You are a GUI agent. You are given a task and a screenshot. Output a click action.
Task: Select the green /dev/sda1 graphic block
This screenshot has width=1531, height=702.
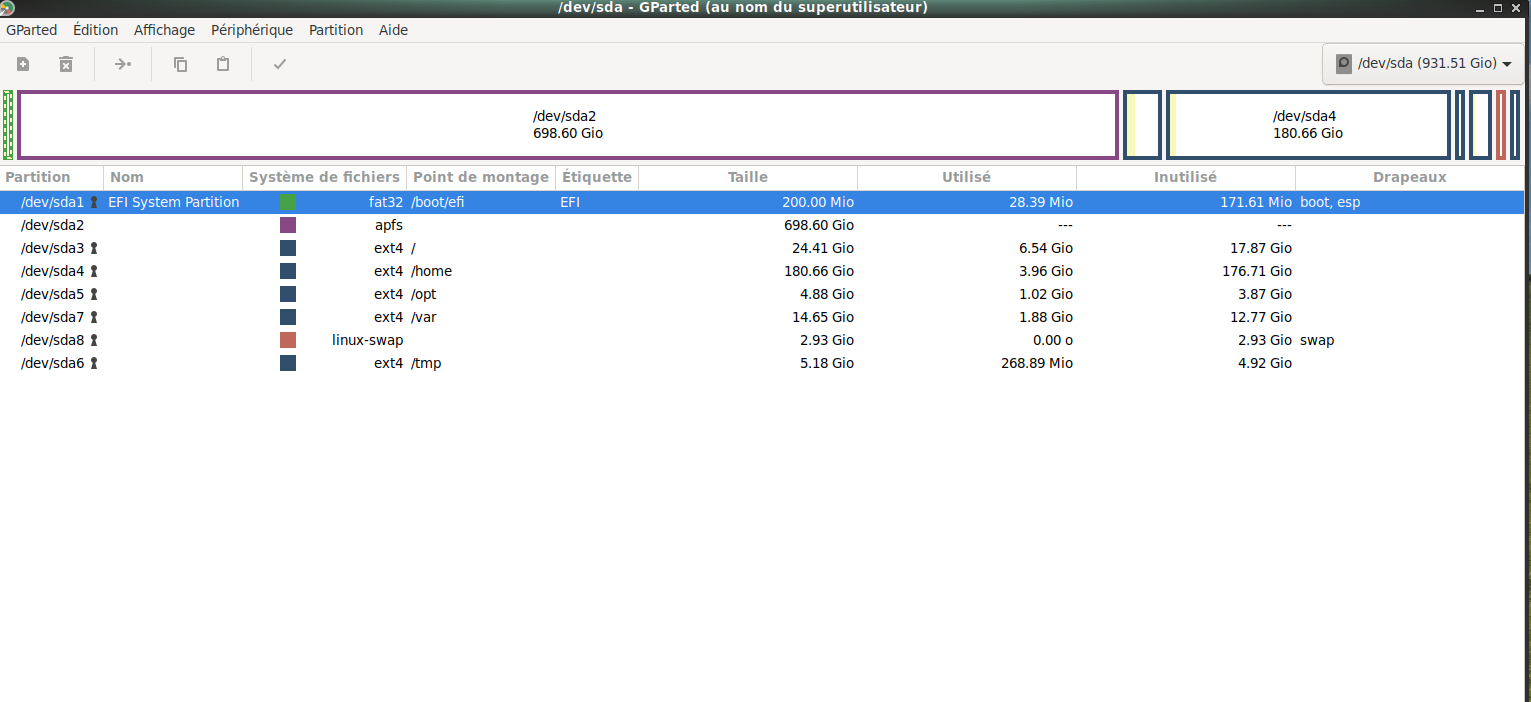pyautogui.click(x=8, y=125)
